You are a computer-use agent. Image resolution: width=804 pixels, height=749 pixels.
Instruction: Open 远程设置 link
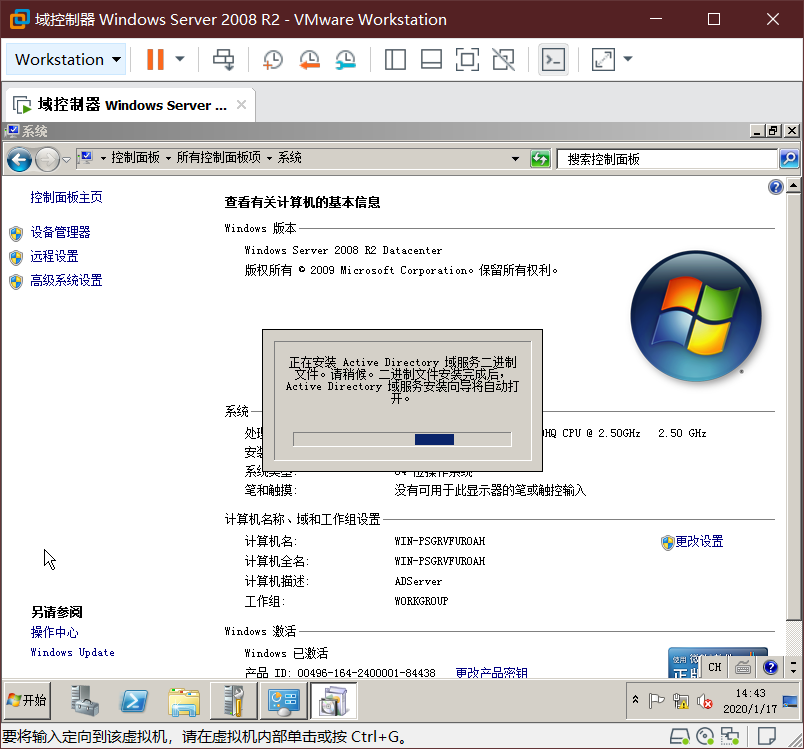[54, 256]
